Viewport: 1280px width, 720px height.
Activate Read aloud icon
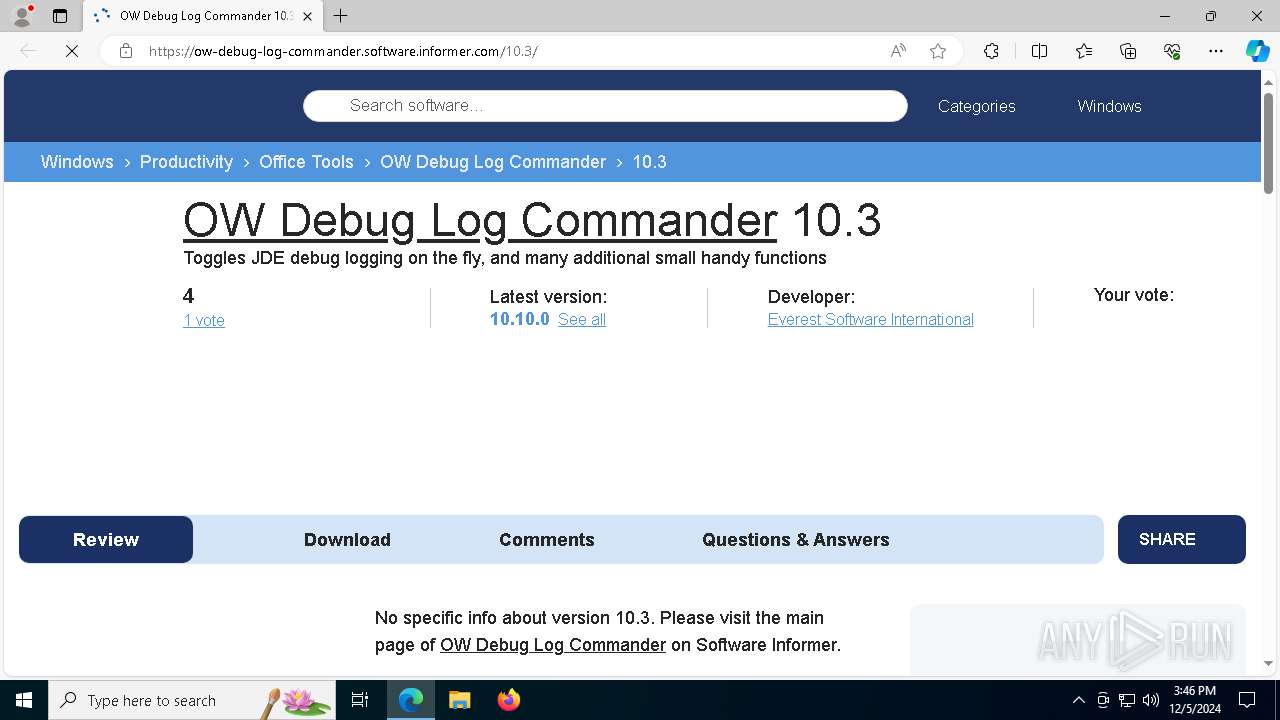pyautogui.click(x=898, y=51)
